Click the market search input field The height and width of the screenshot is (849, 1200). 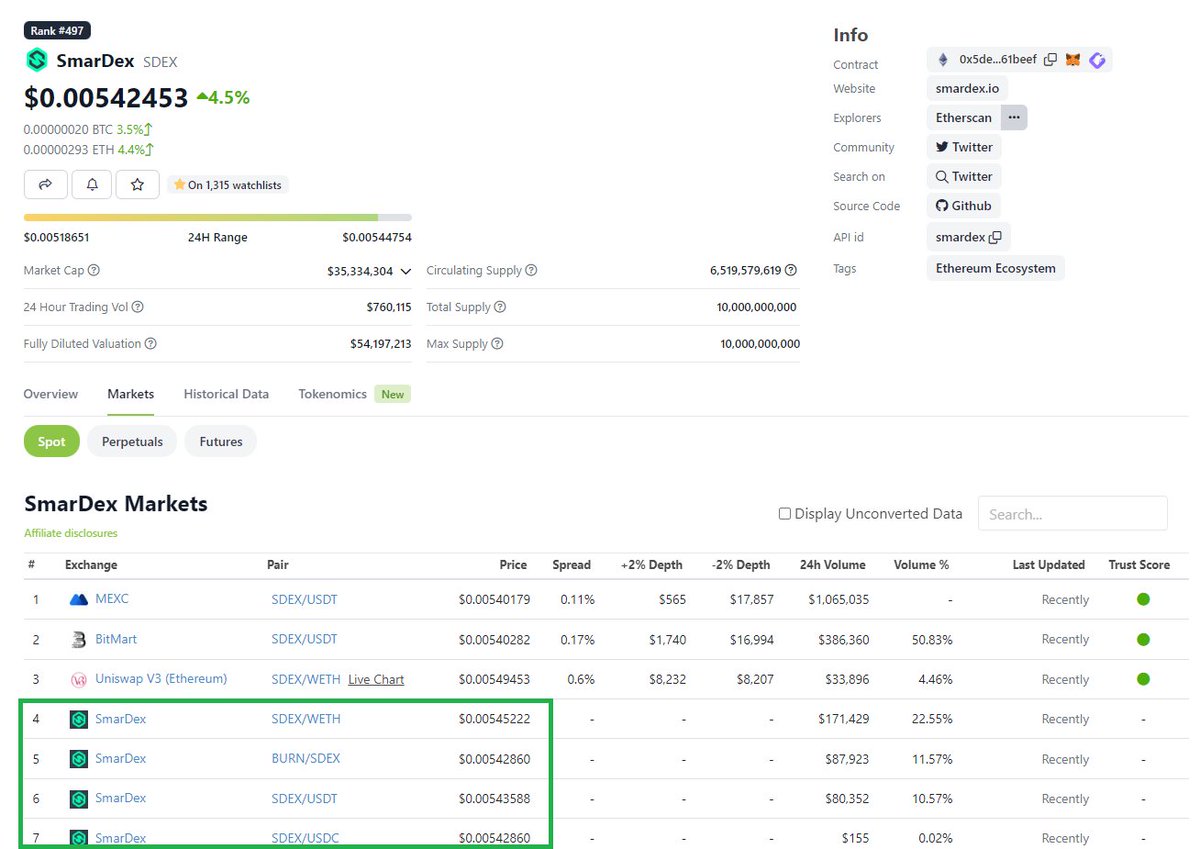pos(1072,513)
